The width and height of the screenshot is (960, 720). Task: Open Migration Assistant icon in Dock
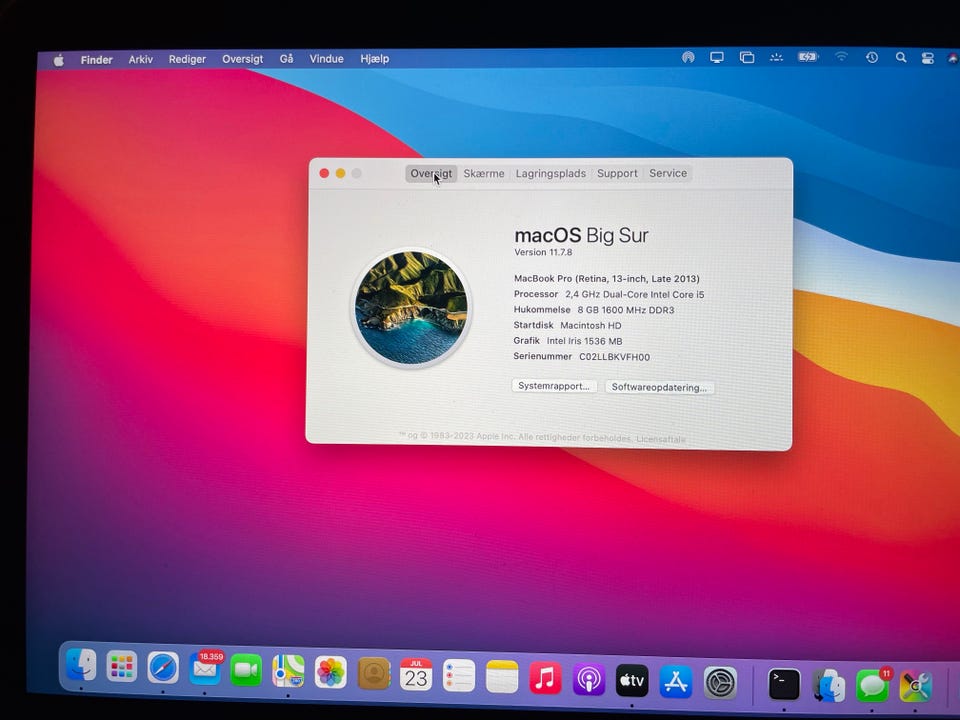pyautogui.click(x=828, y=685)
